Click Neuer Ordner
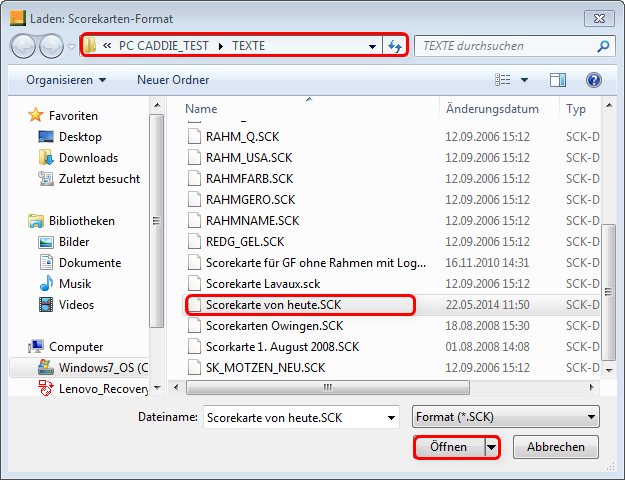The width and height of the screenshot is (625, 480). coord(173,80)
